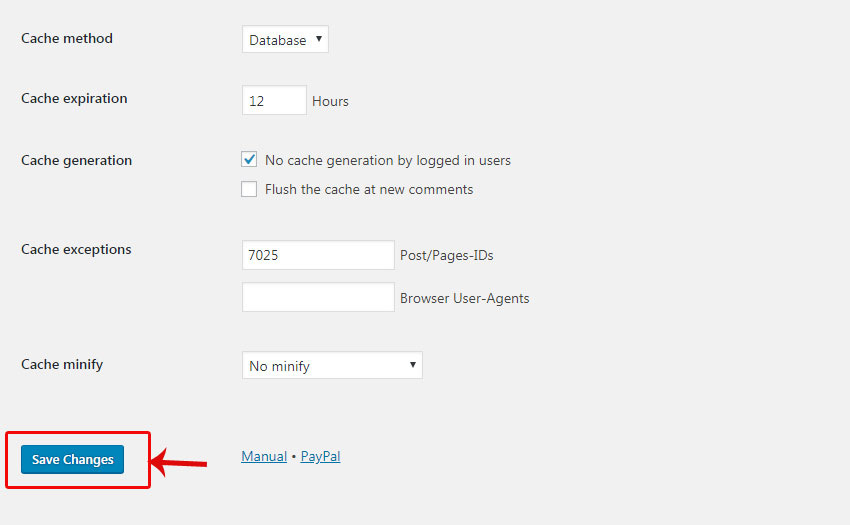Enable Flush the cache at new comments
Viewport: 850px width, 525px height.
click(249, 189)
